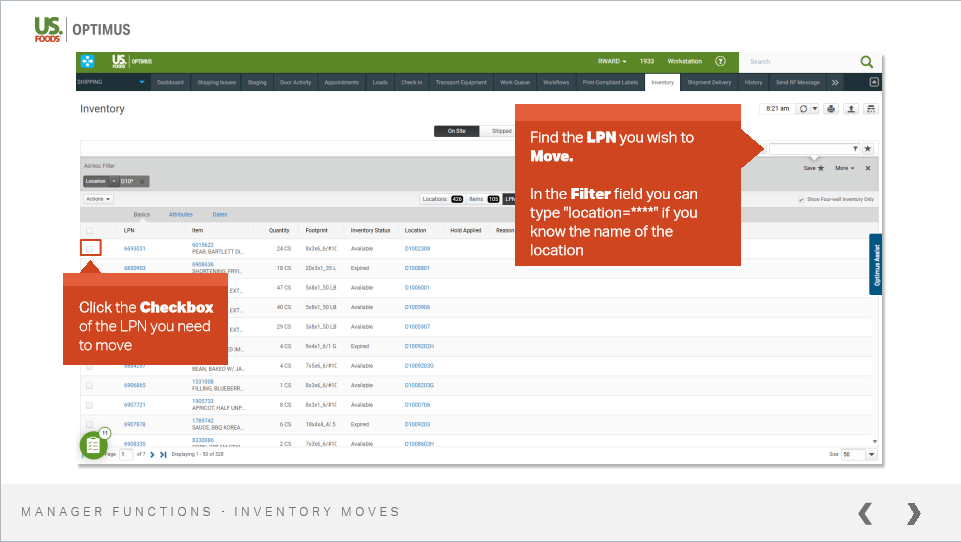Check the box for LPN 6906865
961x542 pixels.
pyautogui.click(x=89, y=386)
